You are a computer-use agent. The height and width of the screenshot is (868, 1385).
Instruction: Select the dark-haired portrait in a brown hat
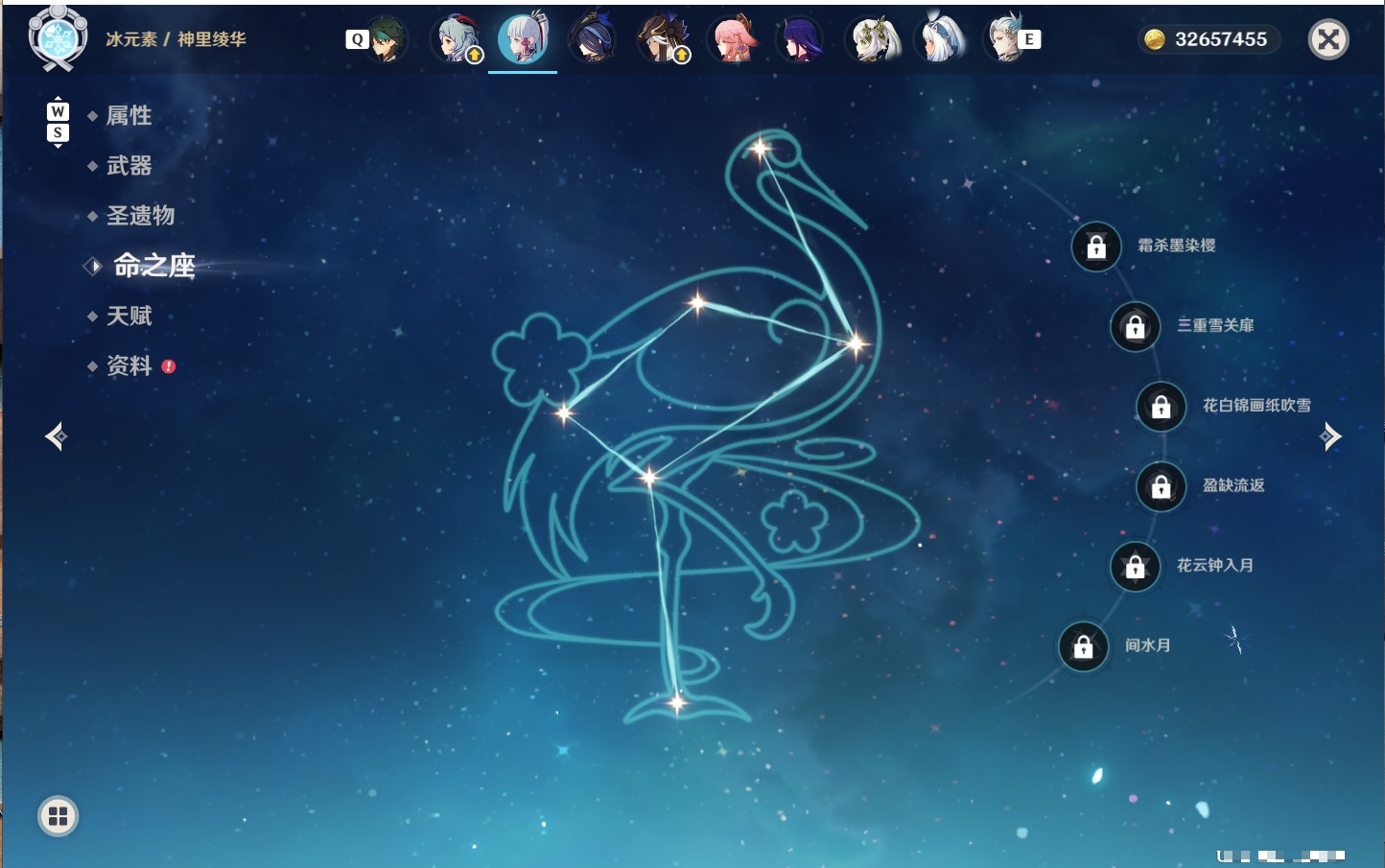(663, 39)
